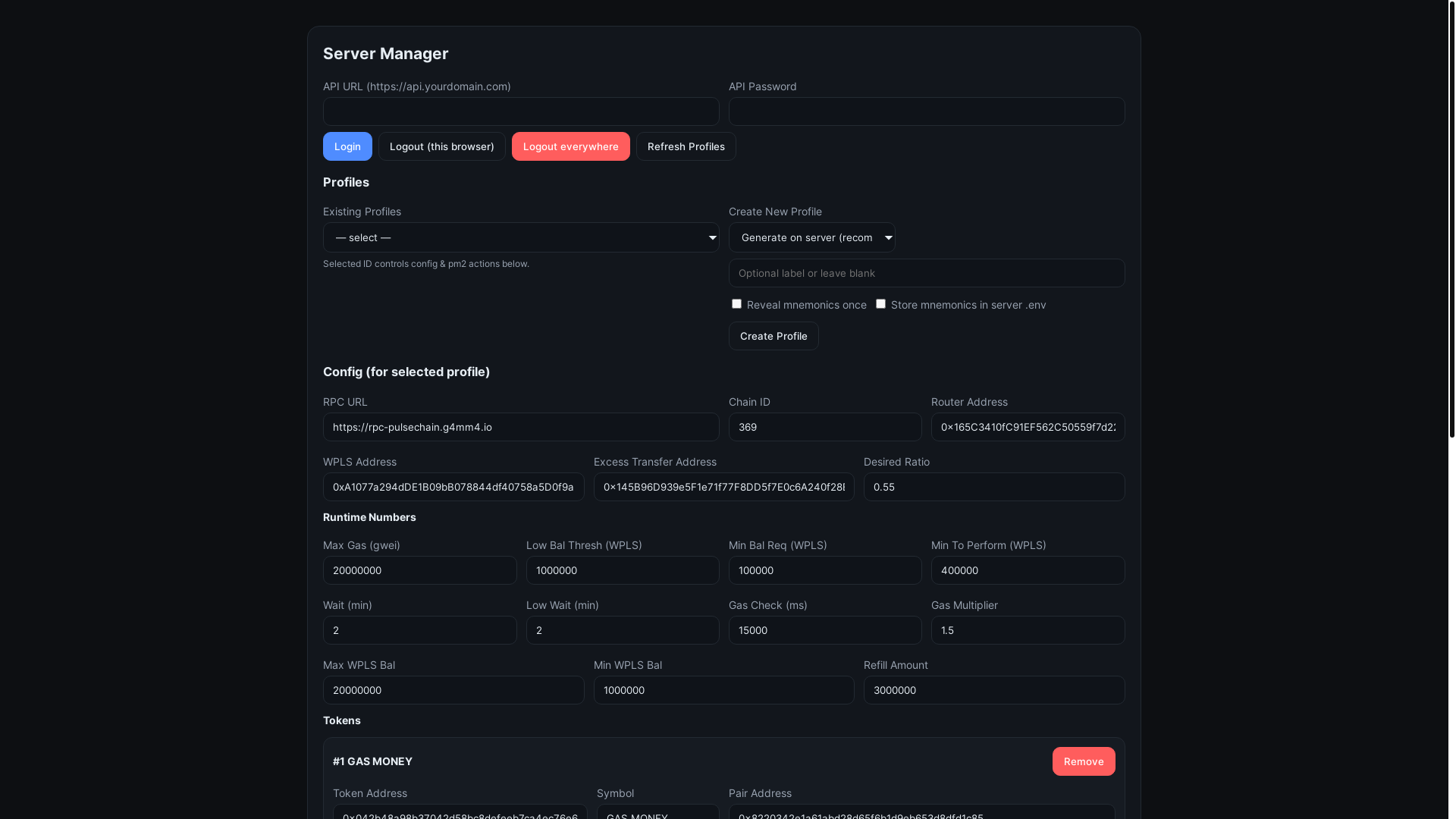Click the Tokens section heading
Image resolution: width=1456 pixels, height=819 pixels.
[x=342, y=720]
